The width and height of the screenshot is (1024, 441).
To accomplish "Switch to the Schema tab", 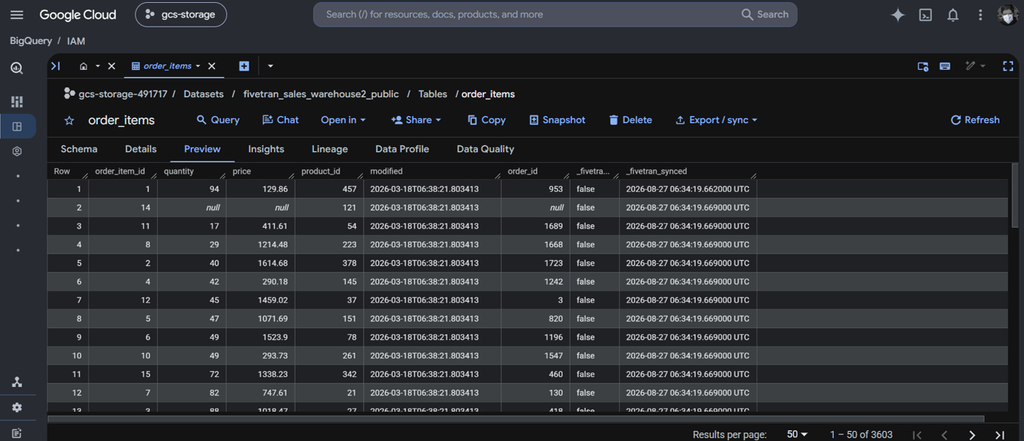I will click(x=79, y=149).
